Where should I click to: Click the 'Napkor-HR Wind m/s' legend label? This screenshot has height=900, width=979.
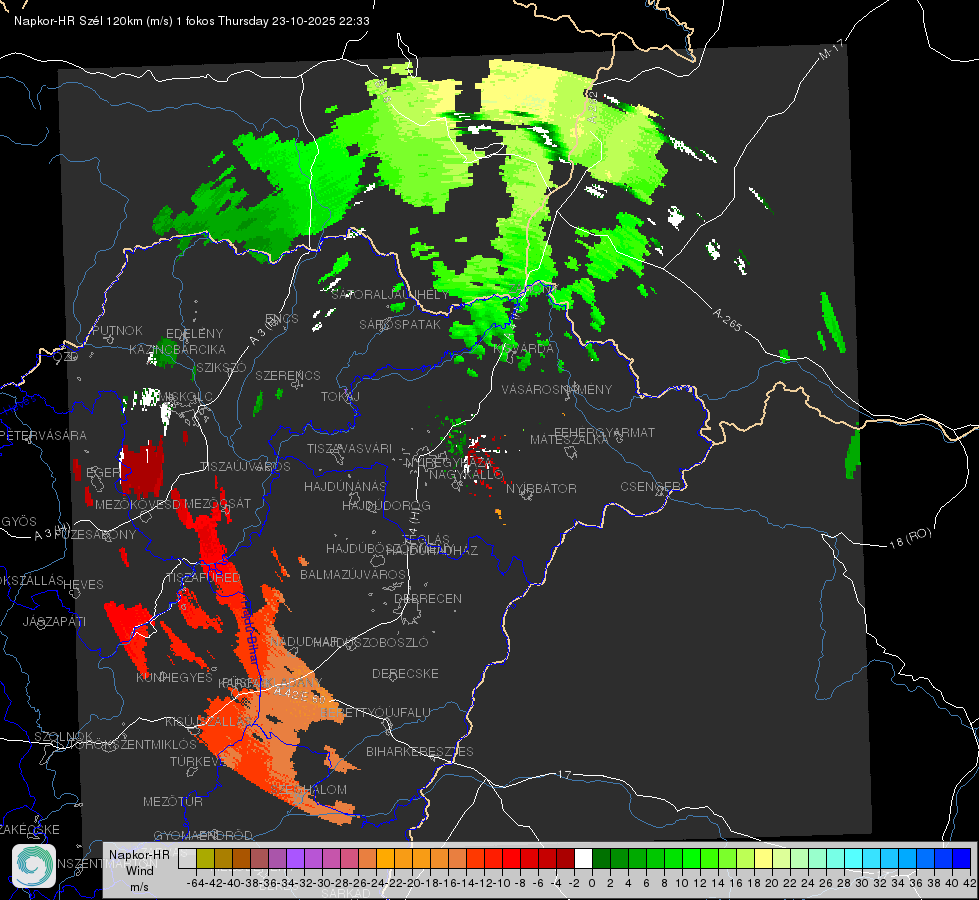[x=139, y=870]
